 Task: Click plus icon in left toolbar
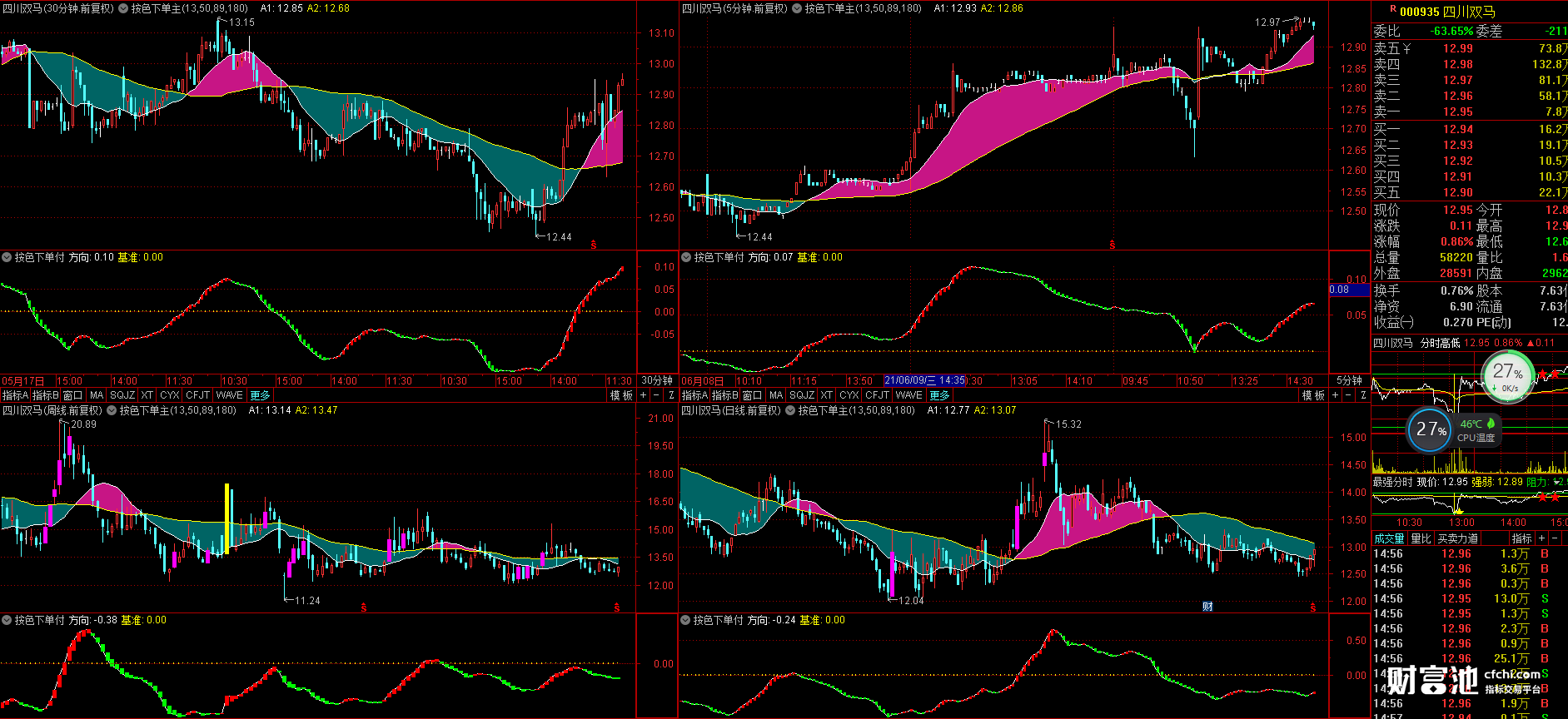tap(643, 395)
